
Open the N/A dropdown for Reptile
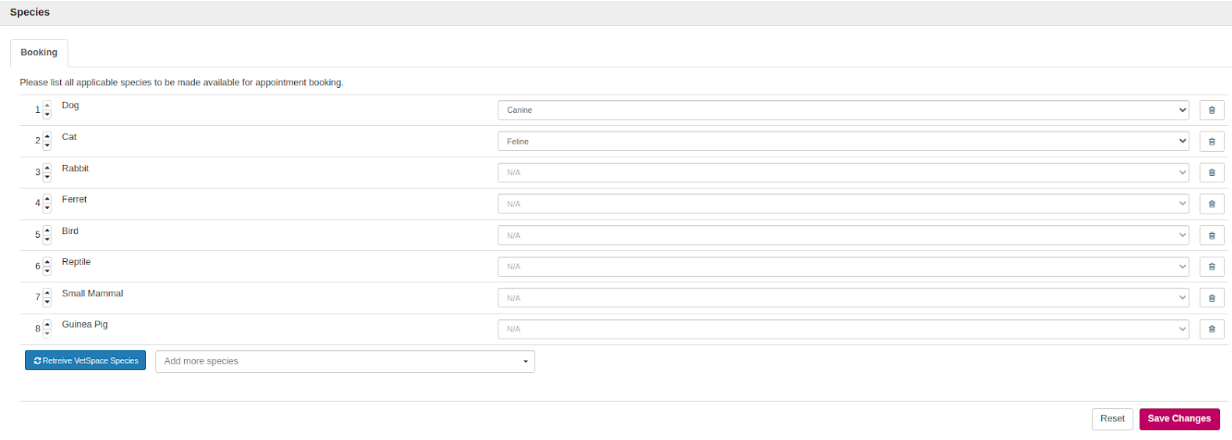843,266
